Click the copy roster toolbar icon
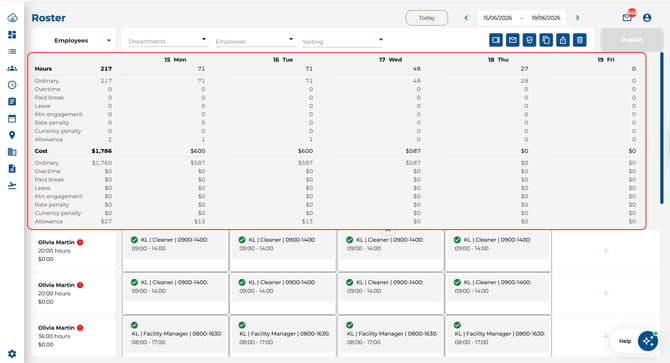The image size is (670, 363). pos(546,40)
